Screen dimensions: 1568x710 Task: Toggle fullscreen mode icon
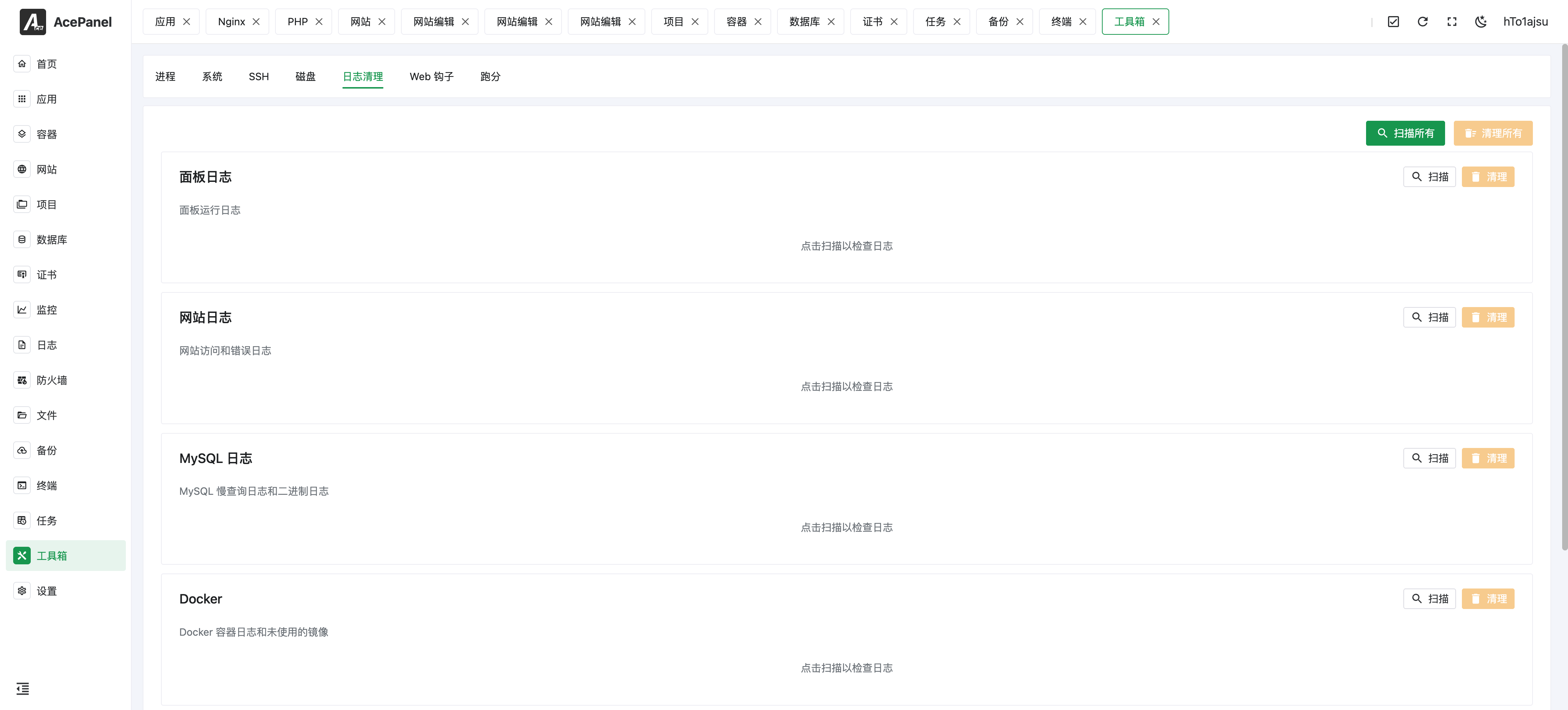pyautogui.click(x=1452, y=22)
